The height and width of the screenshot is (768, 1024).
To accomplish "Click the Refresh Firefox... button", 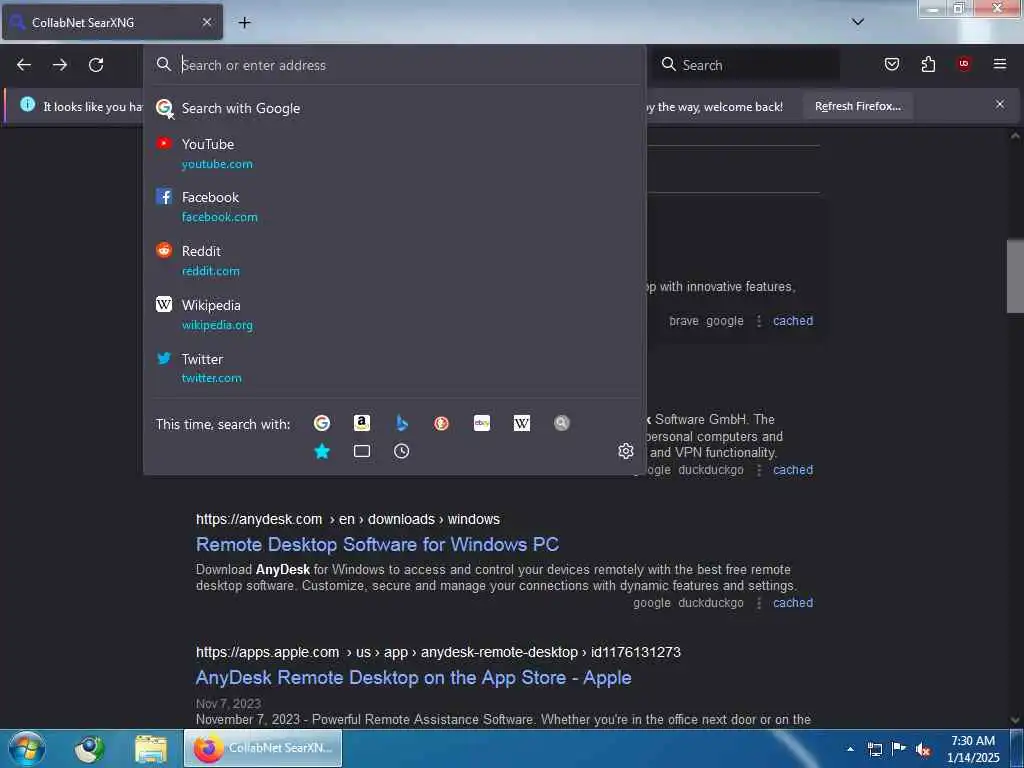I will click(x=857, y=106).
